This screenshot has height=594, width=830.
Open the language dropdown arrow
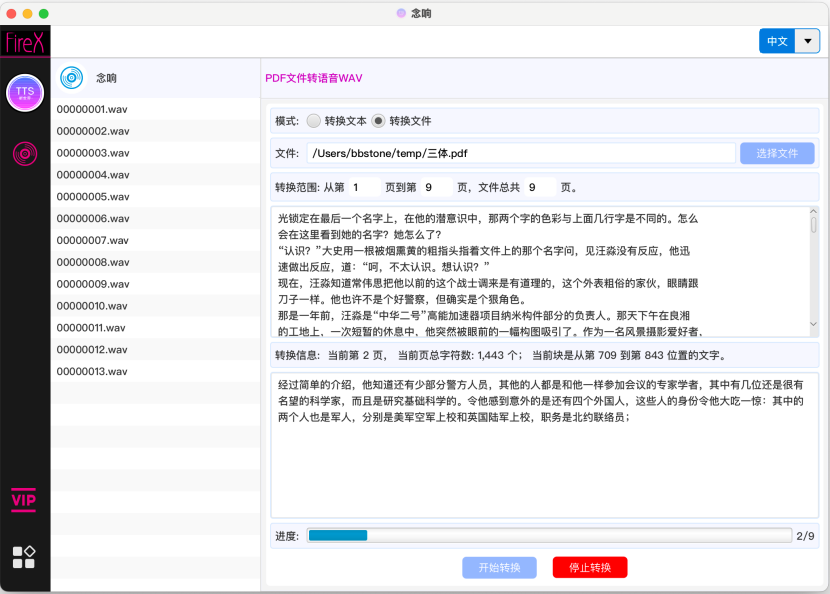(x=808, y=41)
